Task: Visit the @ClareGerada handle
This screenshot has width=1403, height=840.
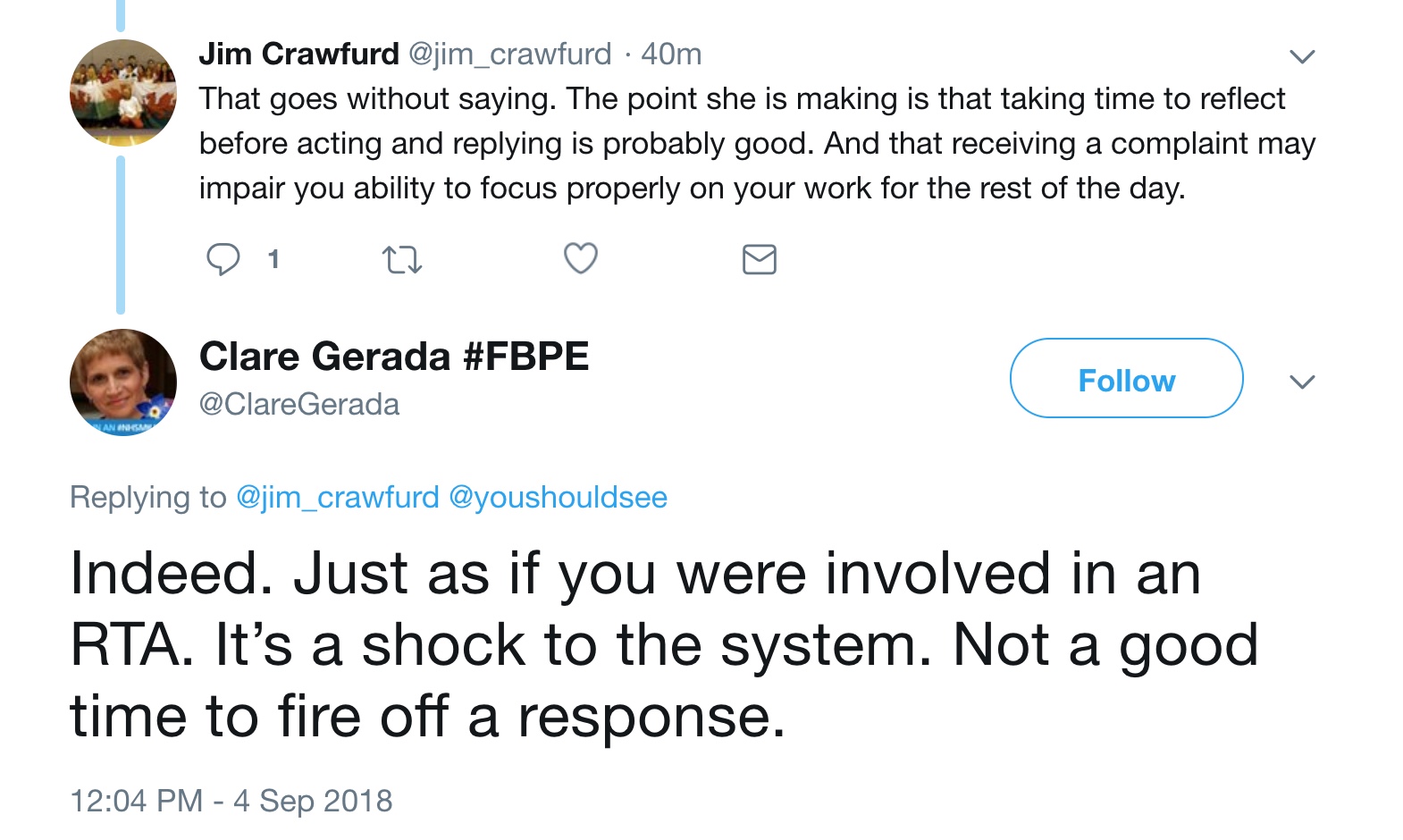Action: tap(299, 405)
